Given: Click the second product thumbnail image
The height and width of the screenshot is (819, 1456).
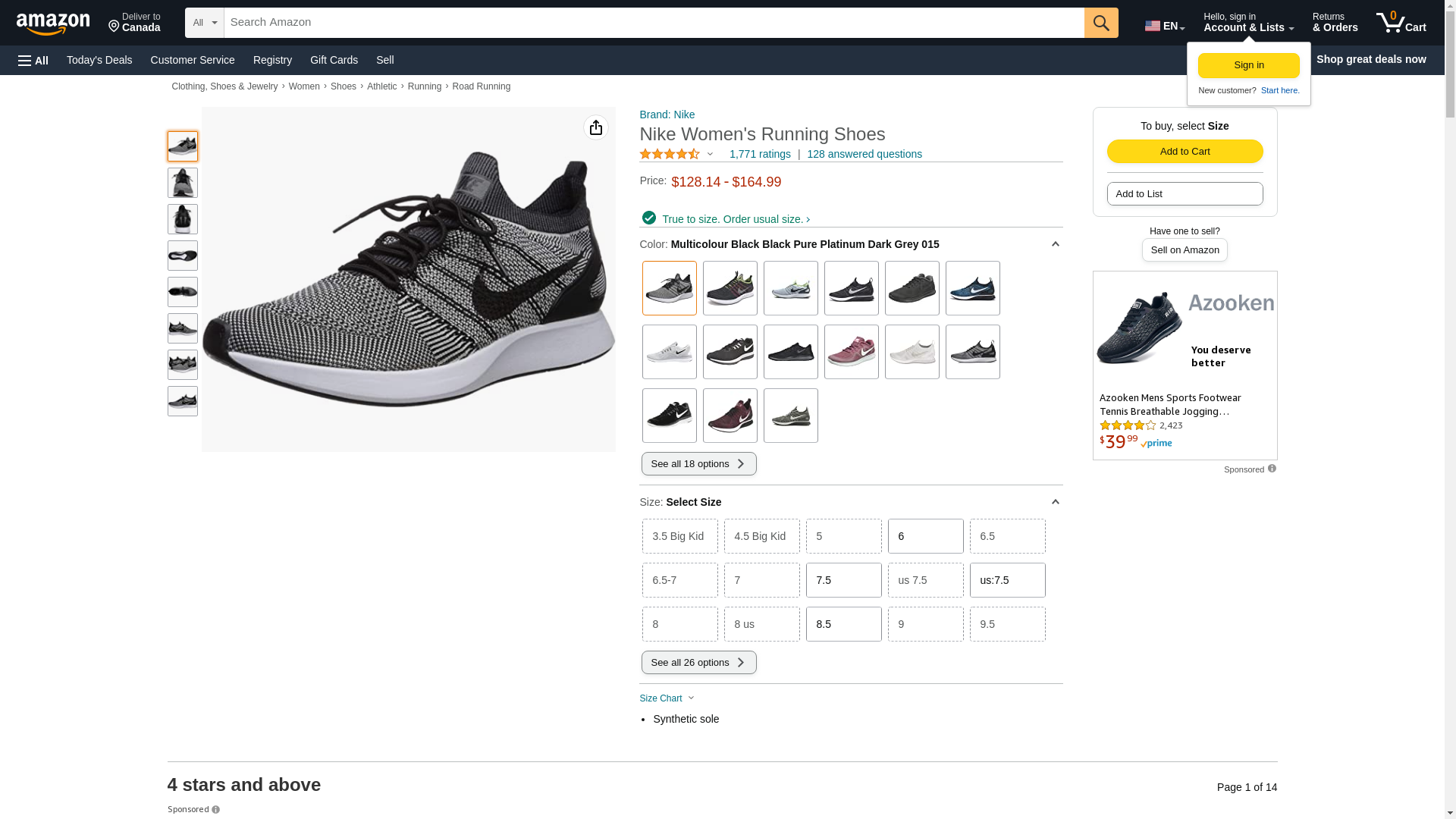Looking at the screenshot, I should pos(183,183).
